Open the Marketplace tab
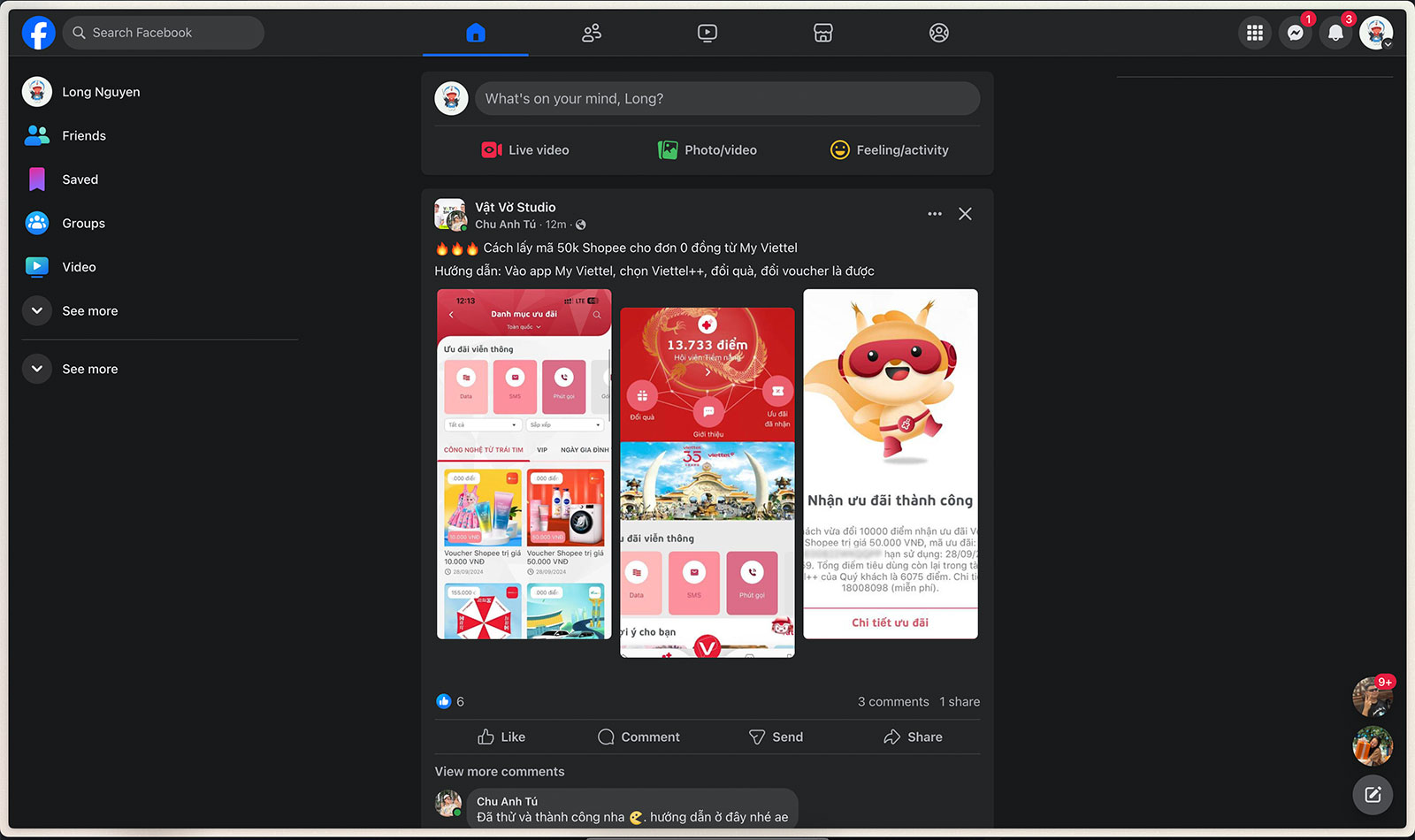Viewport: 1415px width, 840px height. coord(823,33)
